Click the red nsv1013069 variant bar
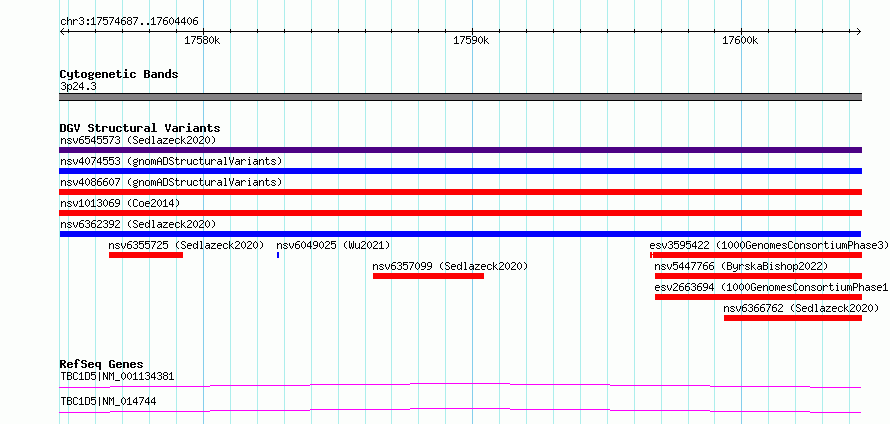 [x=460, y=213]
